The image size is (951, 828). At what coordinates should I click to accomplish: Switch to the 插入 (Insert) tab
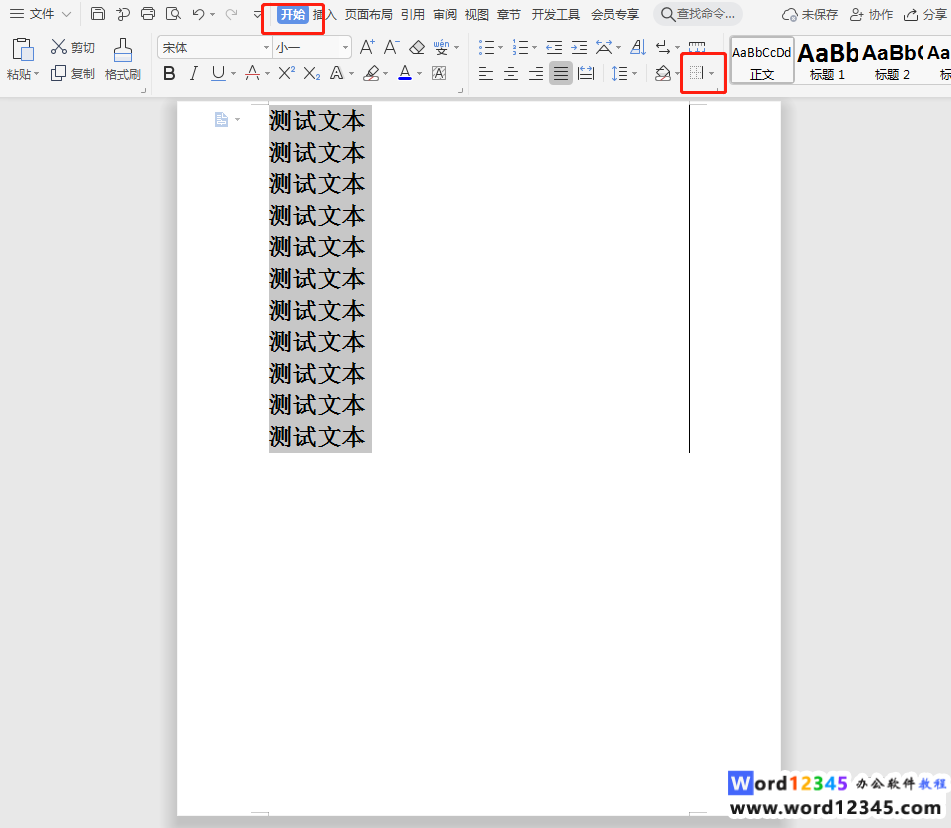coord(324,14)
